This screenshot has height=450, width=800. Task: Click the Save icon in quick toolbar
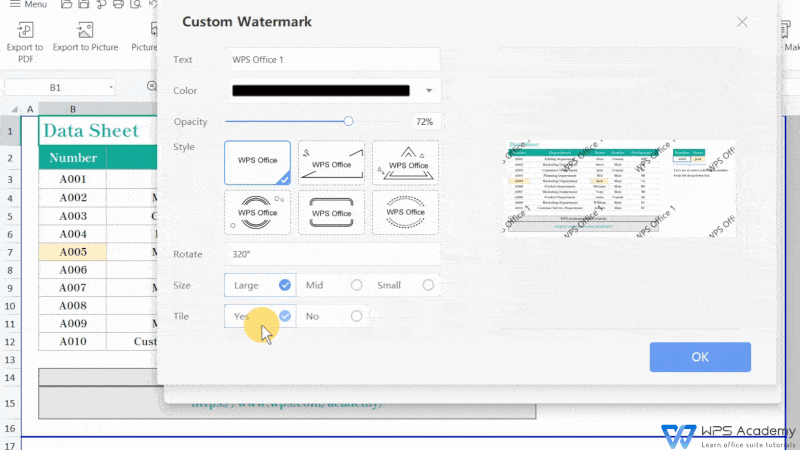[84, 4]
